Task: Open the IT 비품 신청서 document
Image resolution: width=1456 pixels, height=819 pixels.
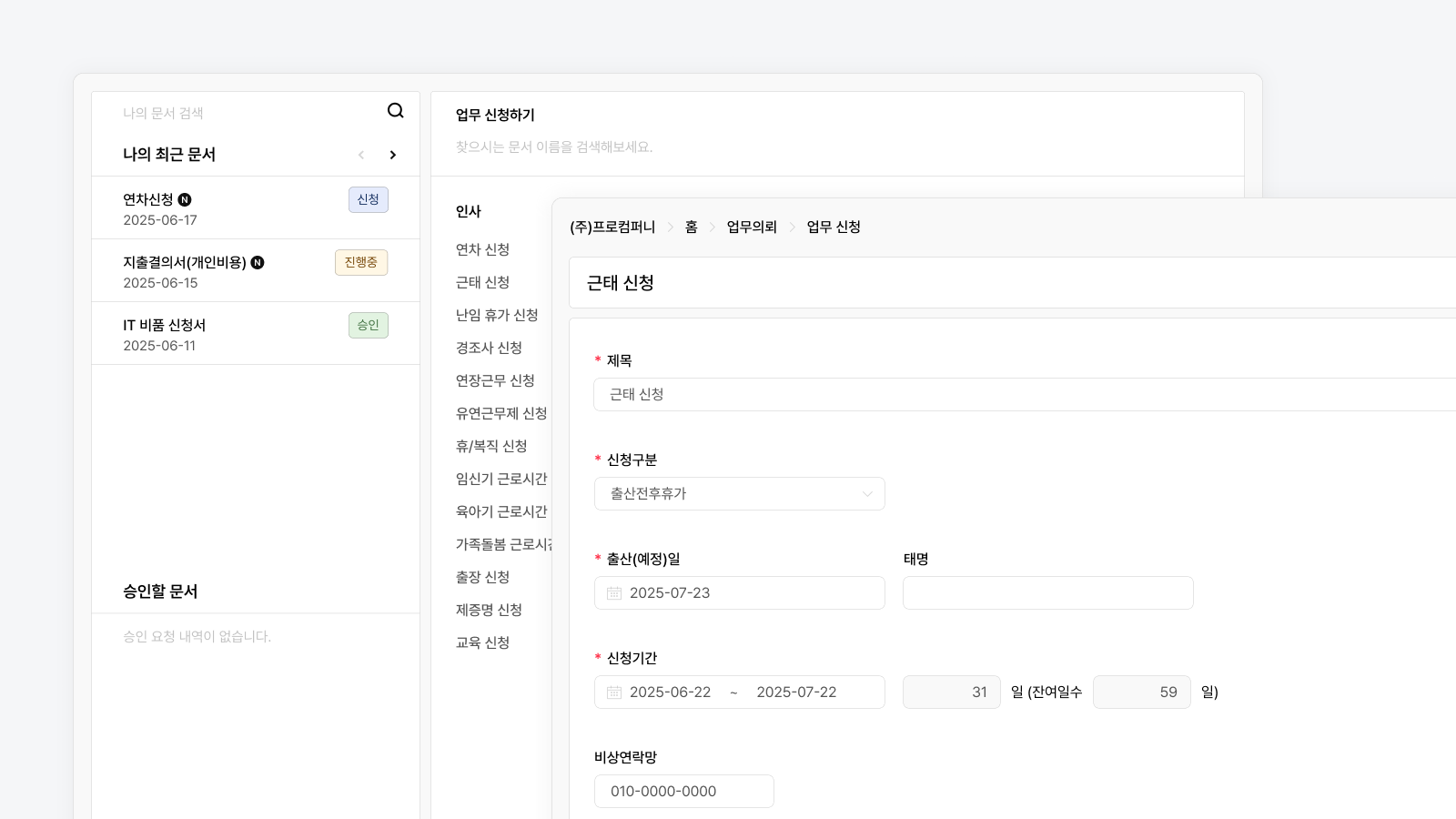Action: [256, 334]
